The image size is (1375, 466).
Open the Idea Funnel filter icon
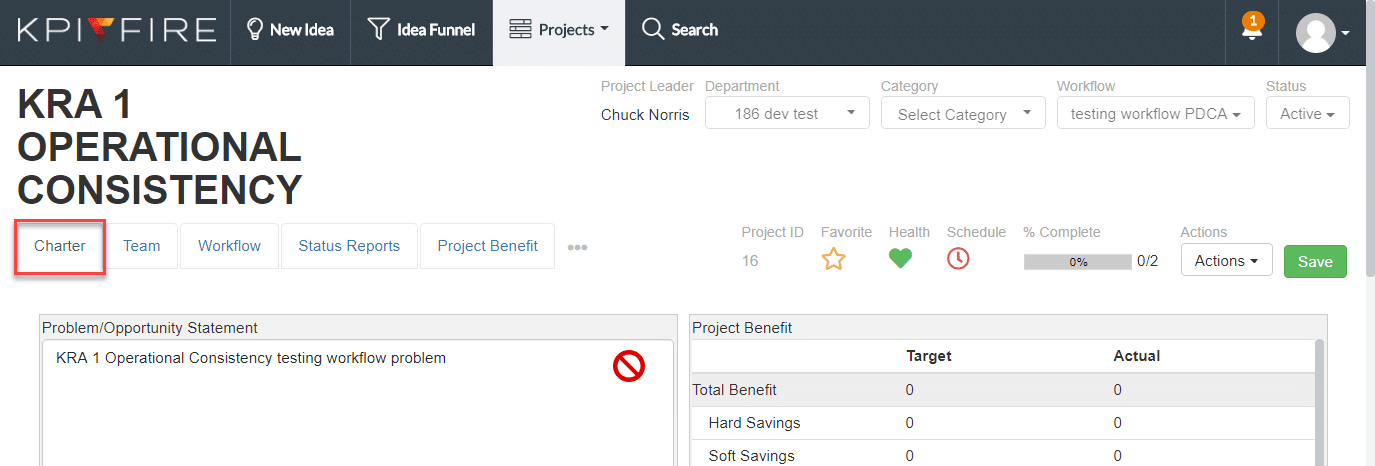[x=378, y=30]
